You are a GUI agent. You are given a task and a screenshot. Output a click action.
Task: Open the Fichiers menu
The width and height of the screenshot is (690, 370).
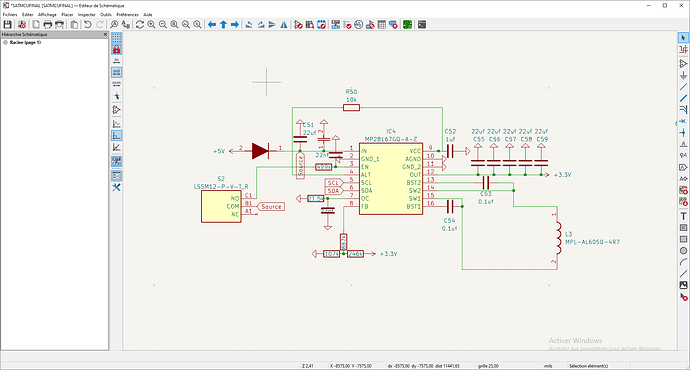click(10, 15)
